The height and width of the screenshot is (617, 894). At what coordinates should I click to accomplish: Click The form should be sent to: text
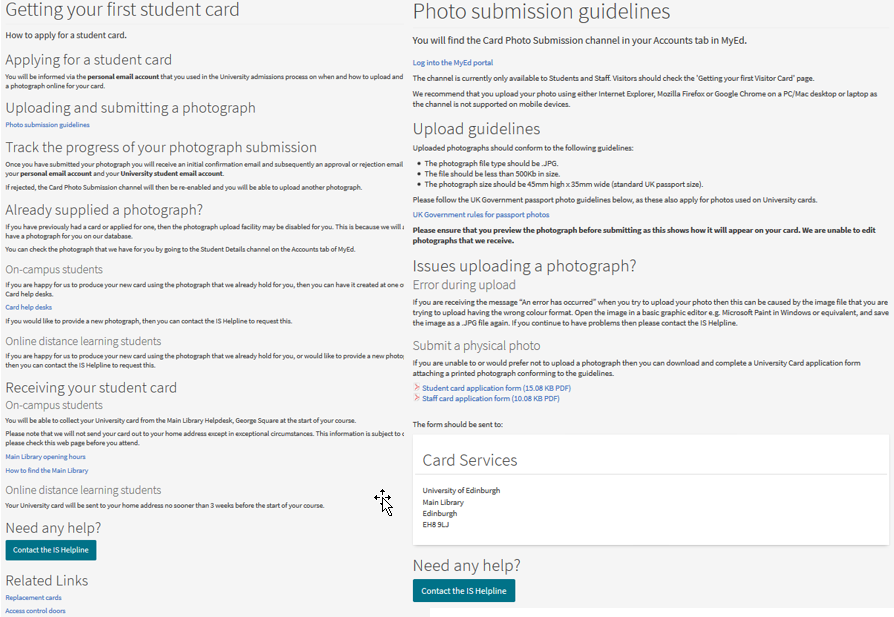pos(458,424)
